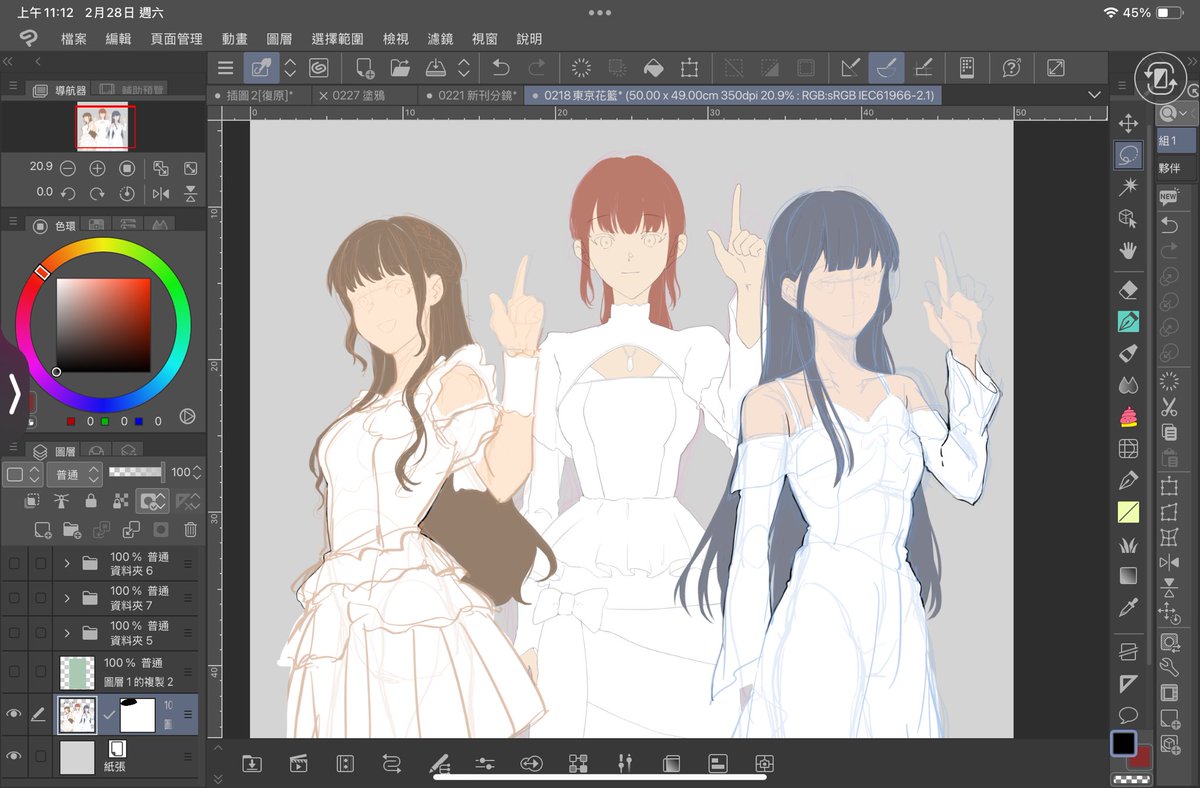1200x788 pixels.
Task: Expand the 資料夾 5 folder
Action: (67, 632)
